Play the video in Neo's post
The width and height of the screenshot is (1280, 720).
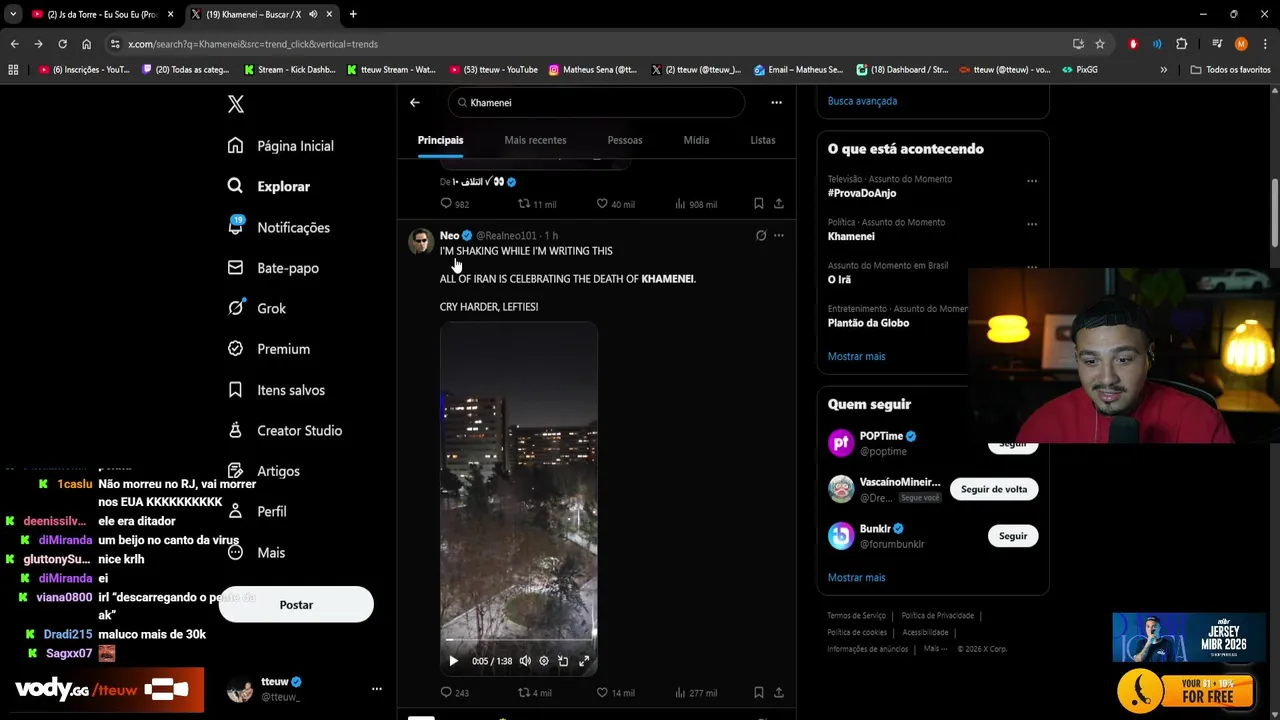(x=453, y=661)
